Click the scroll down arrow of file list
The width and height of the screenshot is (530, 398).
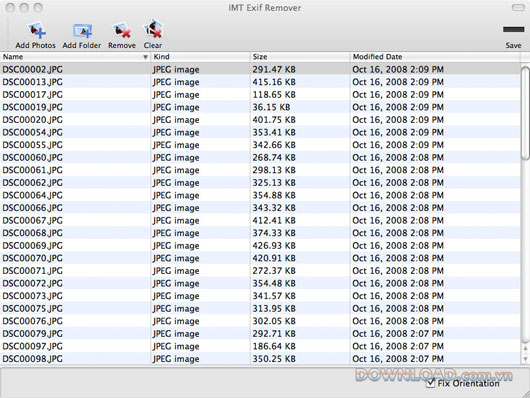point(525,358)
